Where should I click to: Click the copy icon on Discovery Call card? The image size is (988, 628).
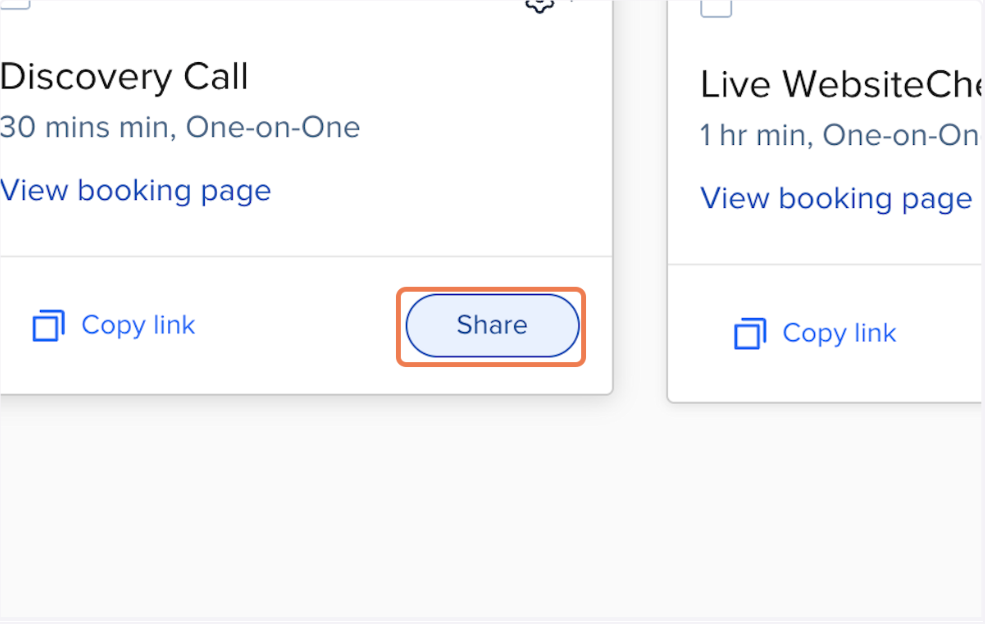[x=48, y=326]
